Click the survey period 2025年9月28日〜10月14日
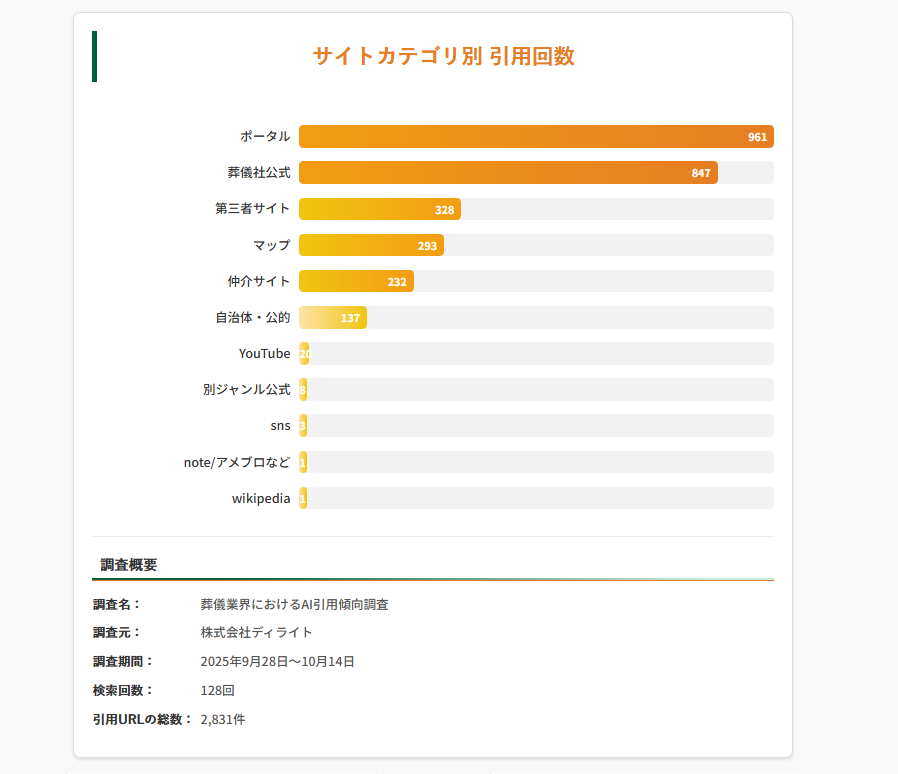 pos(277,661)
